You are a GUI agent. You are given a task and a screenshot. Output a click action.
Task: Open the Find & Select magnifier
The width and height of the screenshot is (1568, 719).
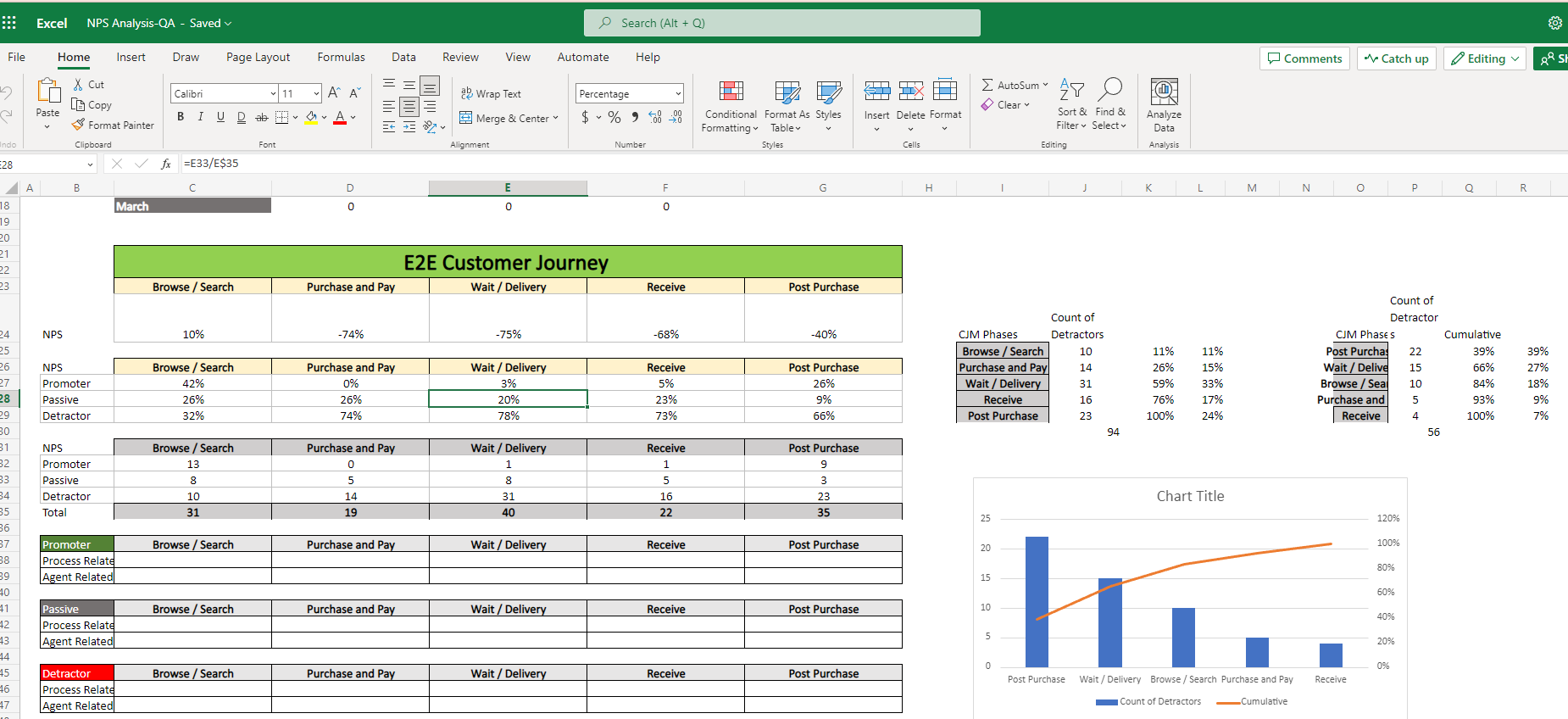[x=1109, y=90]
